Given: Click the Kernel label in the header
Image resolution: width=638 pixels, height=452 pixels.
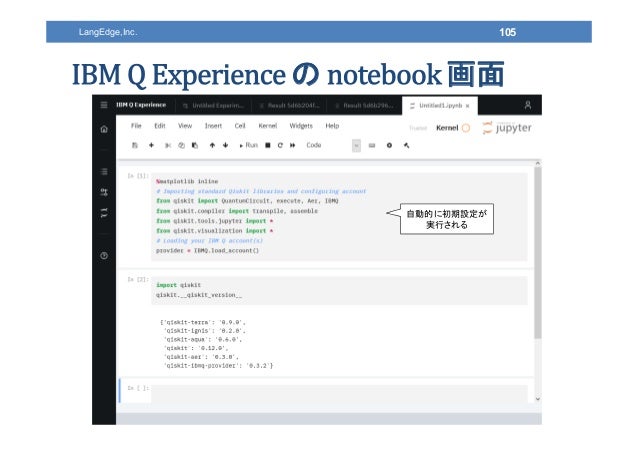Looking at the screenshot, I should (447, 128).
